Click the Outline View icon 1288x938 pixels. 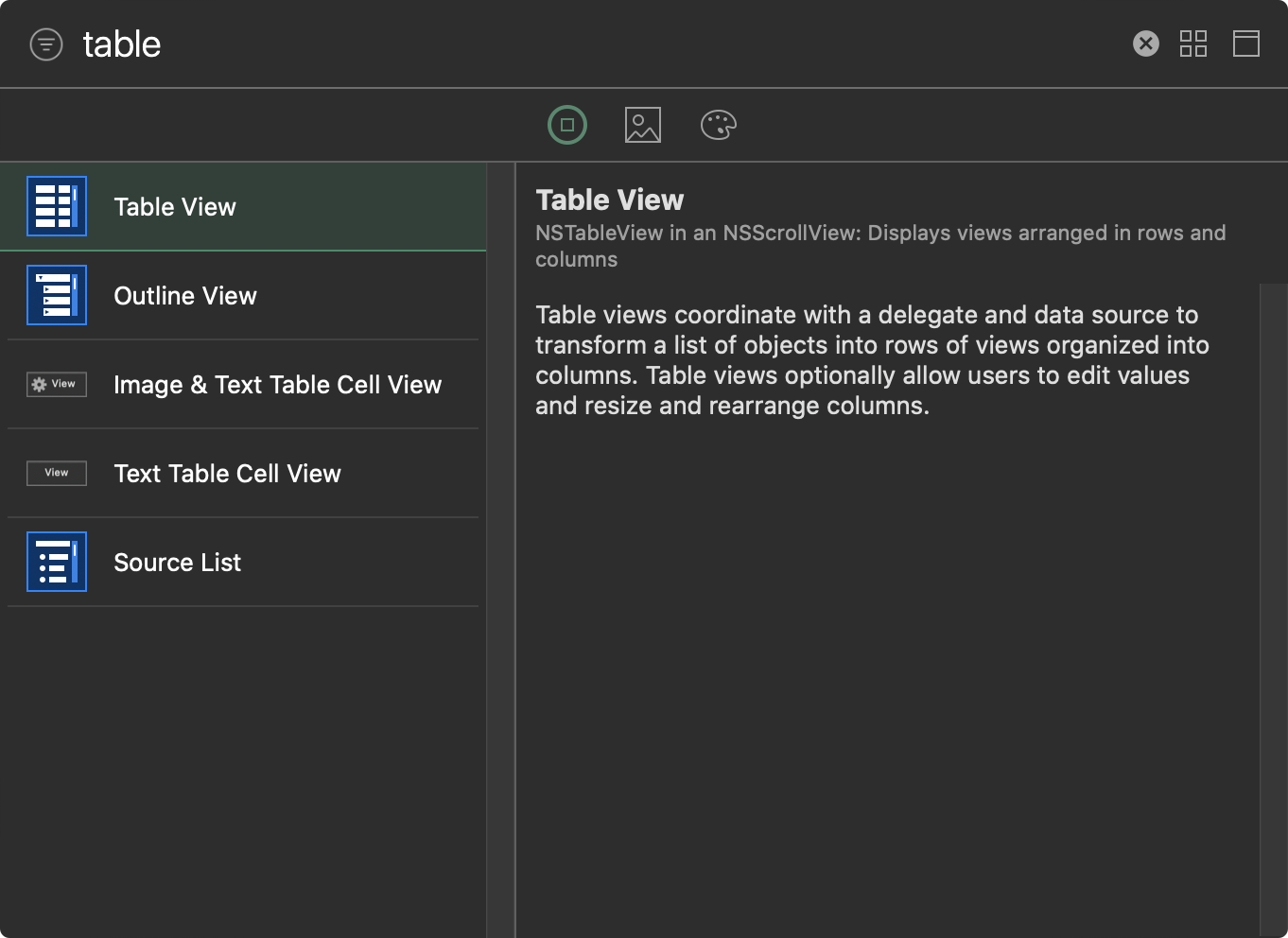57,295
